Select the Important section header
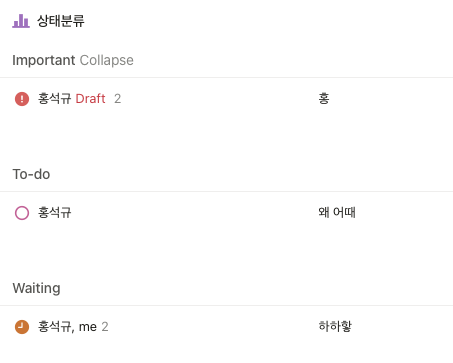The image size is (453, 363). tap(44, 60)
